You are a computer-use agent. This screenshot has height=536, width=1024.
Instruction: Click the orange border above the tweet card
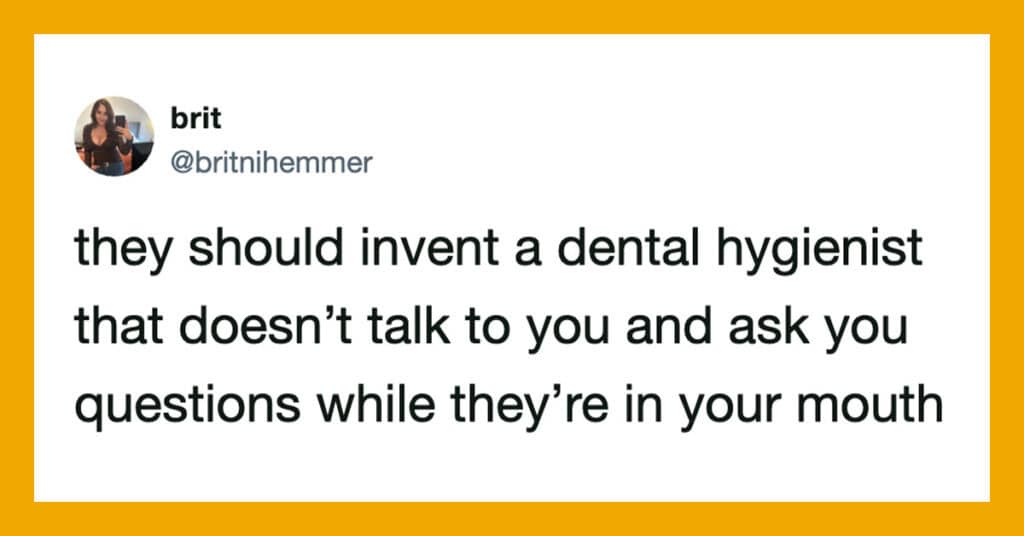[512, 16]
